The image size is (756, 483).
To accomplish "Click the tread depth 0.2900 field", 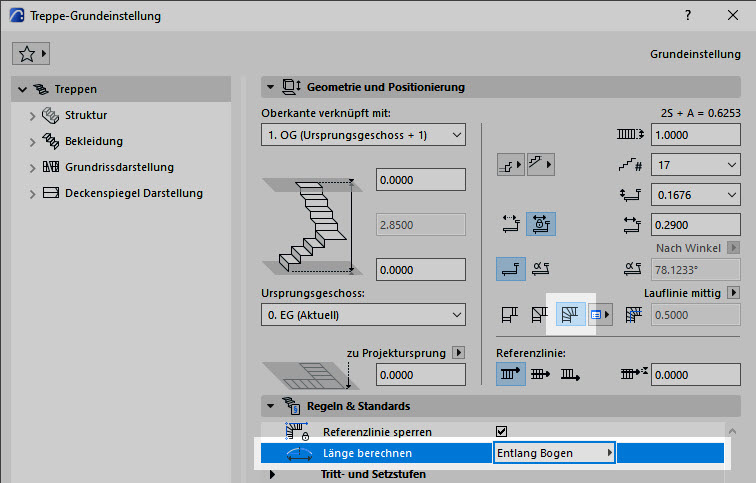I will point(696,225).
